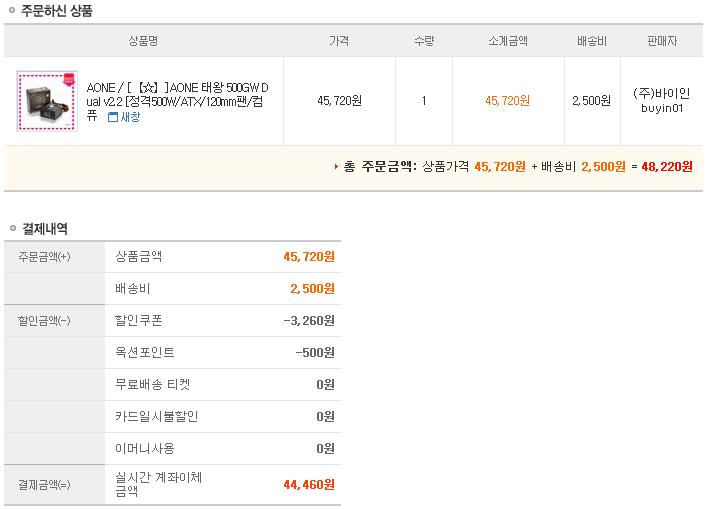The height and width of the screenshot is (509, 710).
Task: Click the 배송비 column header
Action: pyautogui.click(x=592, y=41)
